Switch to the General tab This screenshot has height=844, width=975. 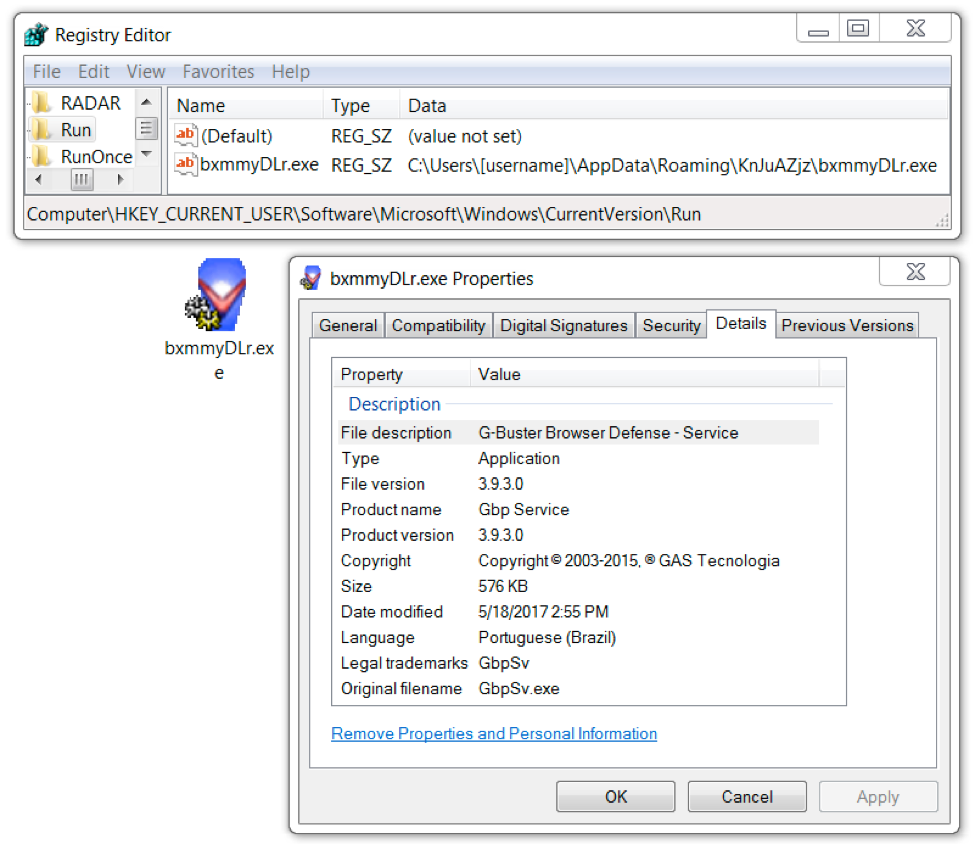(x=348, y=325)
